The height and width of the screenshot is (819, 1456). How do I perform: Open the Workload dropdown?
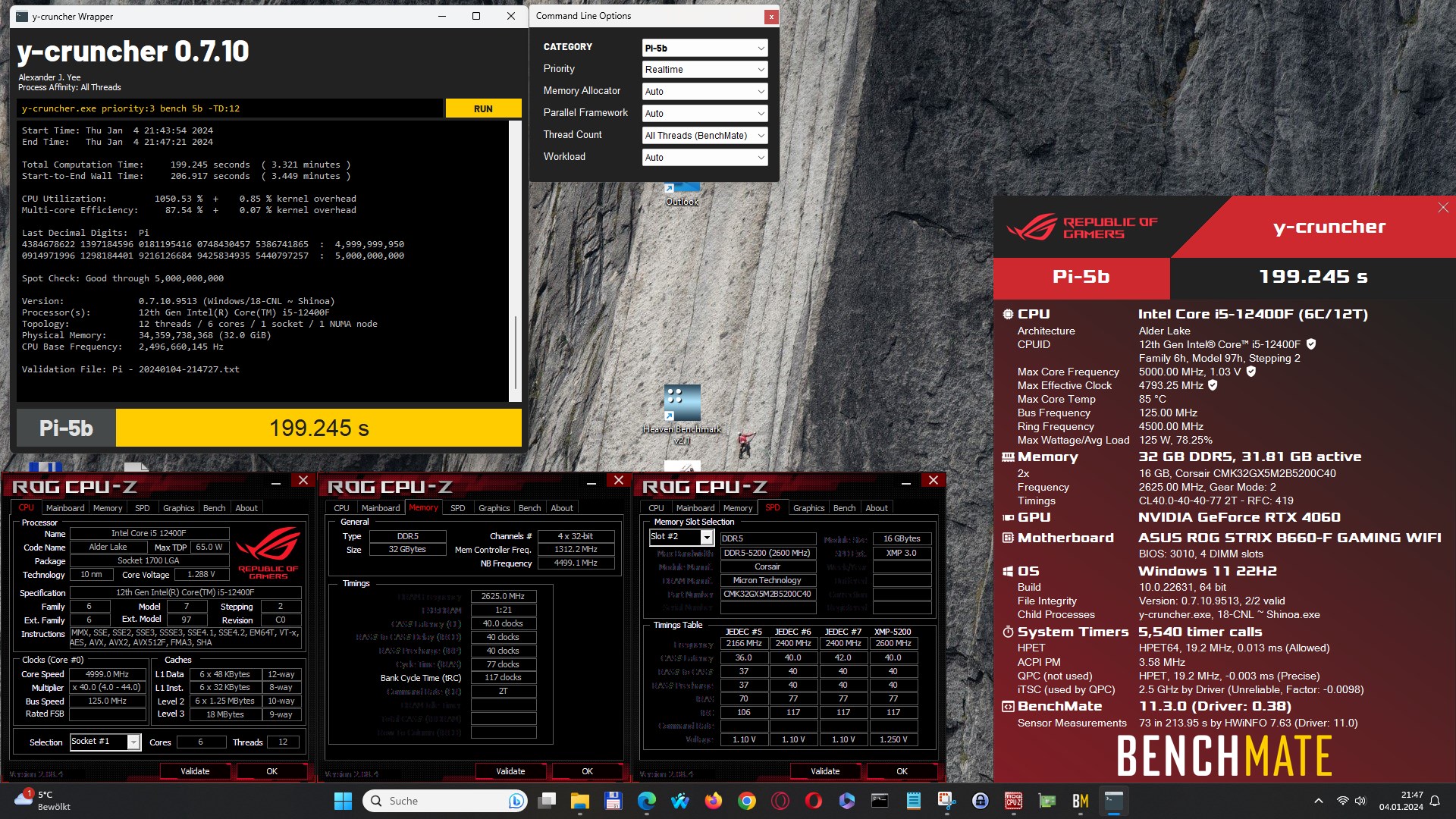tap(704, 158)
